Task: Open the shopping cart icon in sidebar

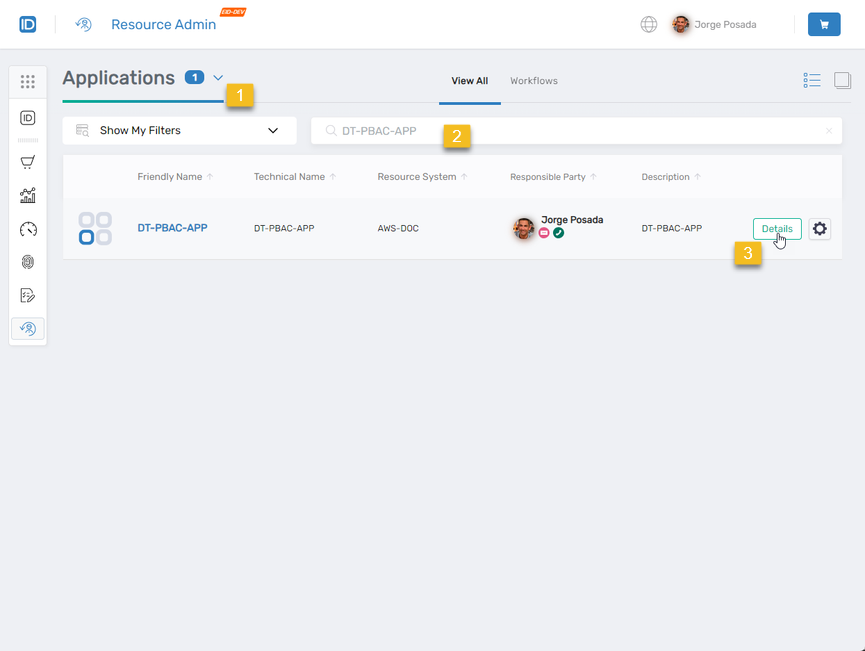Action: [x=27, y=162]
